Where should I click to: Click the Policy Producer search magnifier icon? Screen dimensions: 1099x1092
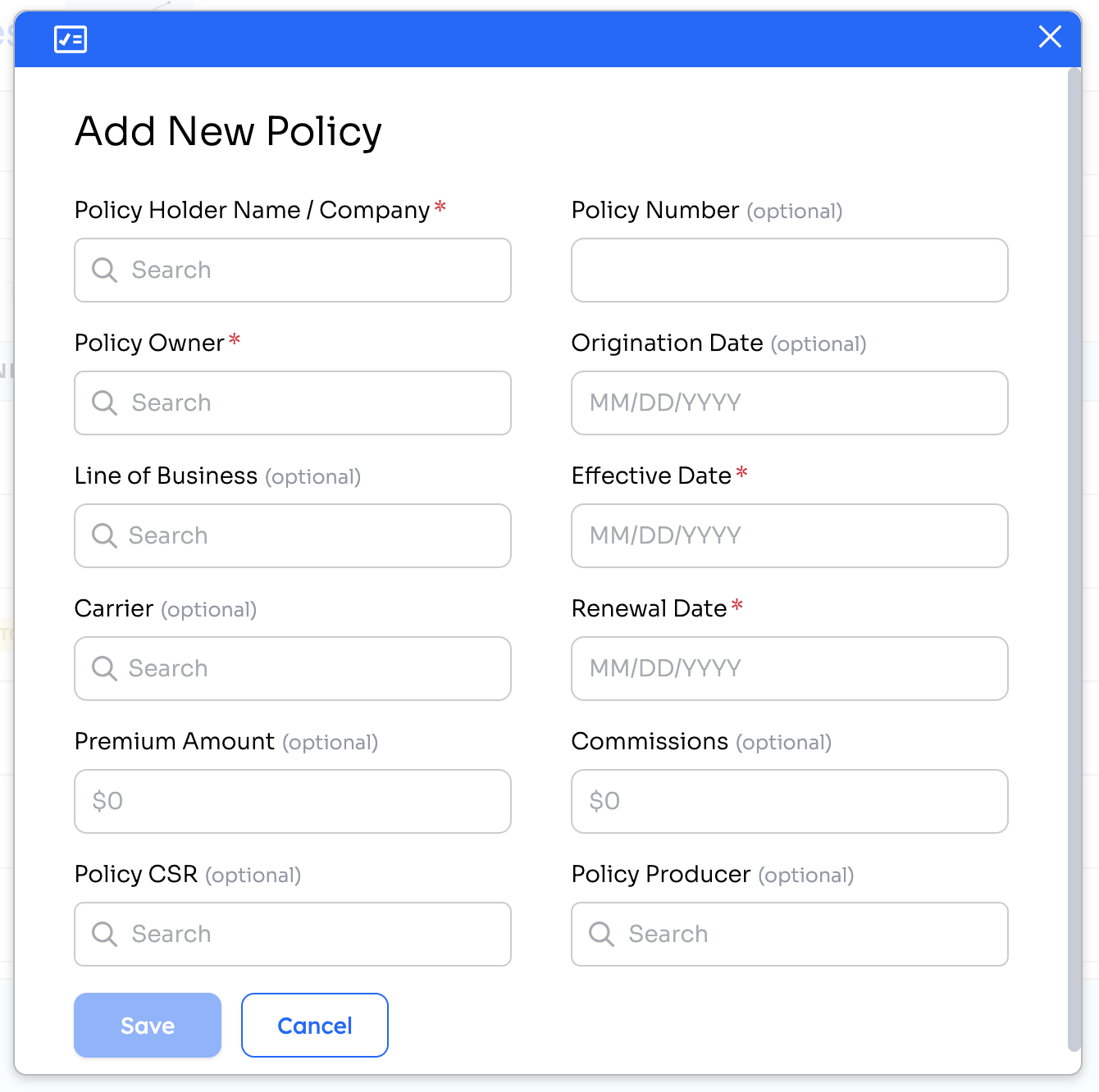coord(601,934)
